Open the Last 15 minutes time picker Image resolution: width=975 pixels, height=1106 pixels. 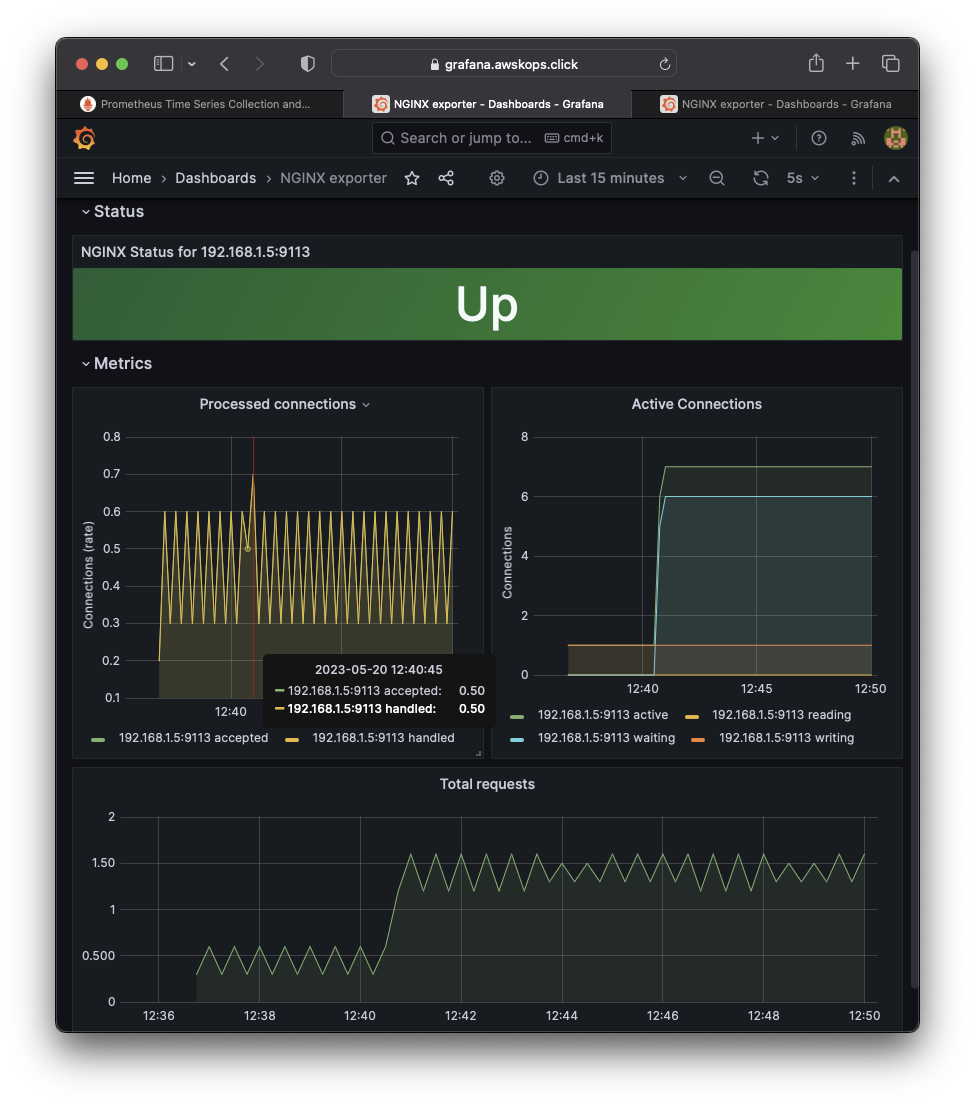[610, 178]
